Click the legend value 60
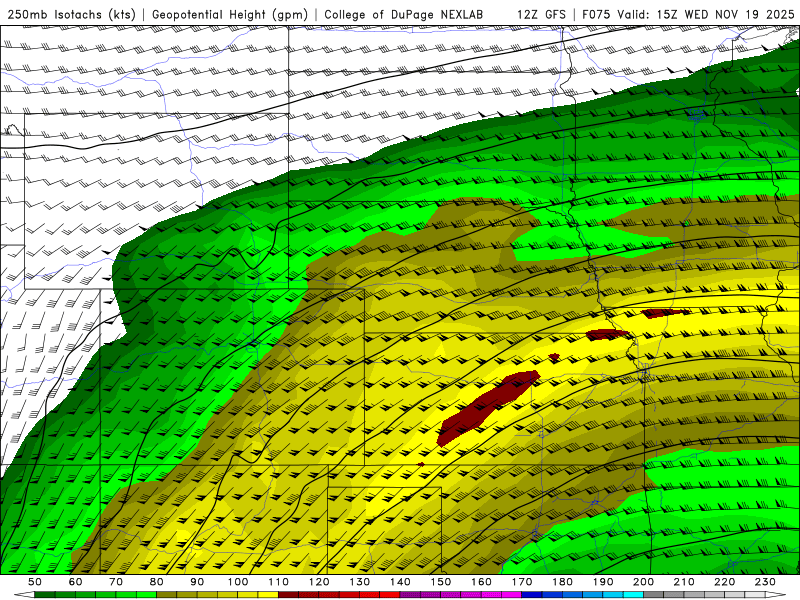The height and width of the screenshot is (600, 800). [76, 582]
